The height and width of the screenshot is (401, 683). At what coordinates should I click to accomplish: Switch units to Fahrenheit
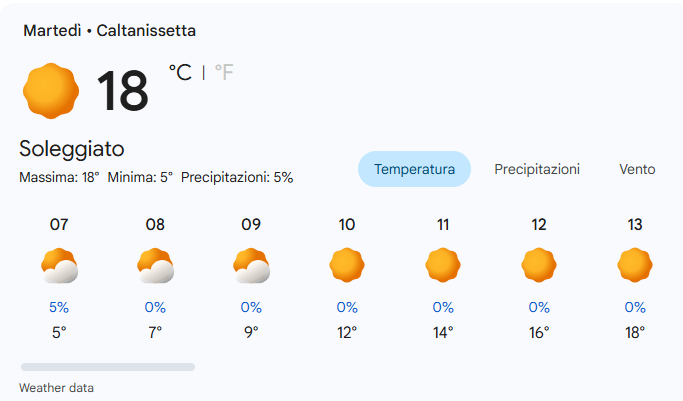pyautogui.click(x=224, y=72)
